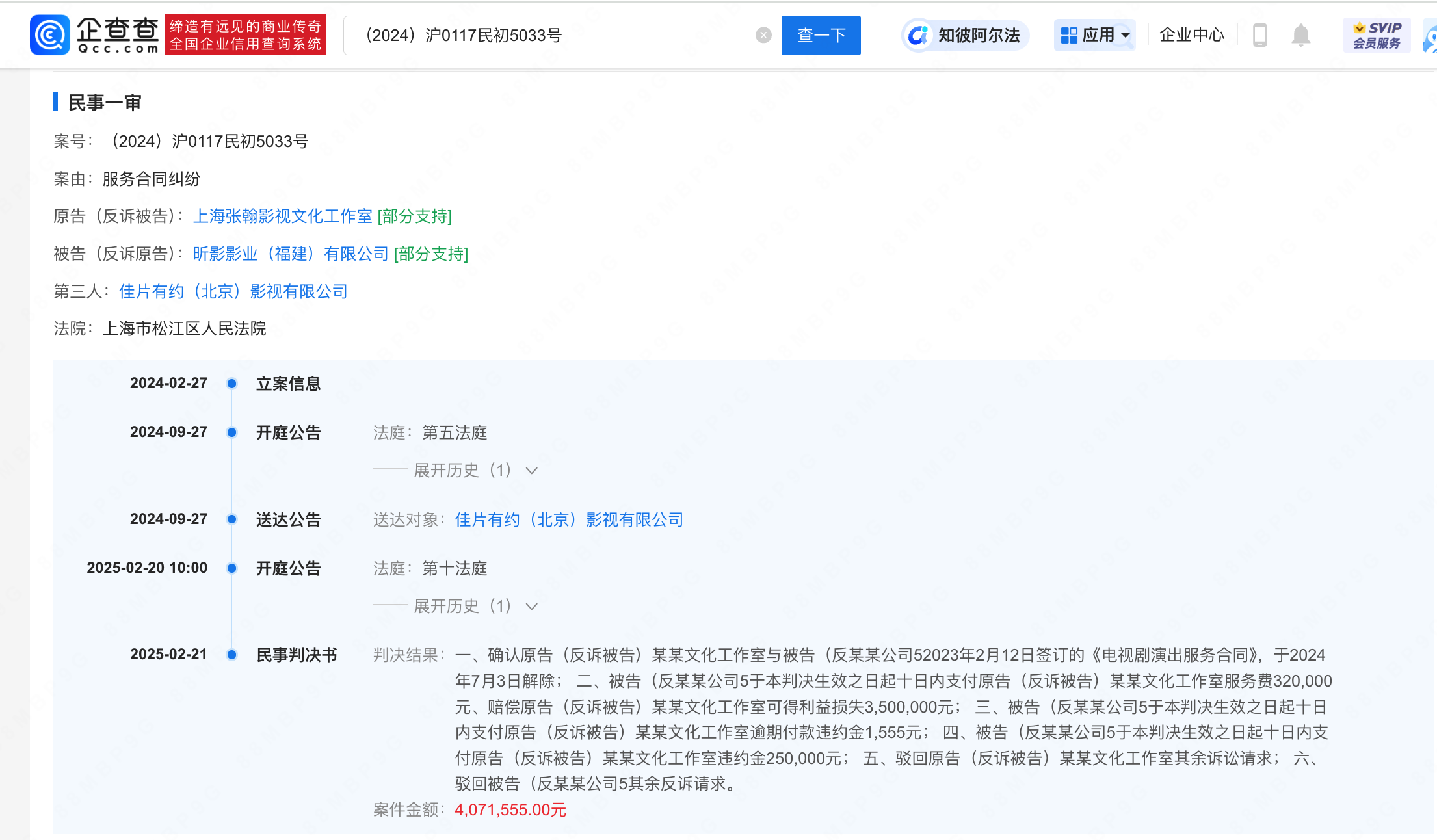Open third party 佳片有约 company link

point(233,292)
